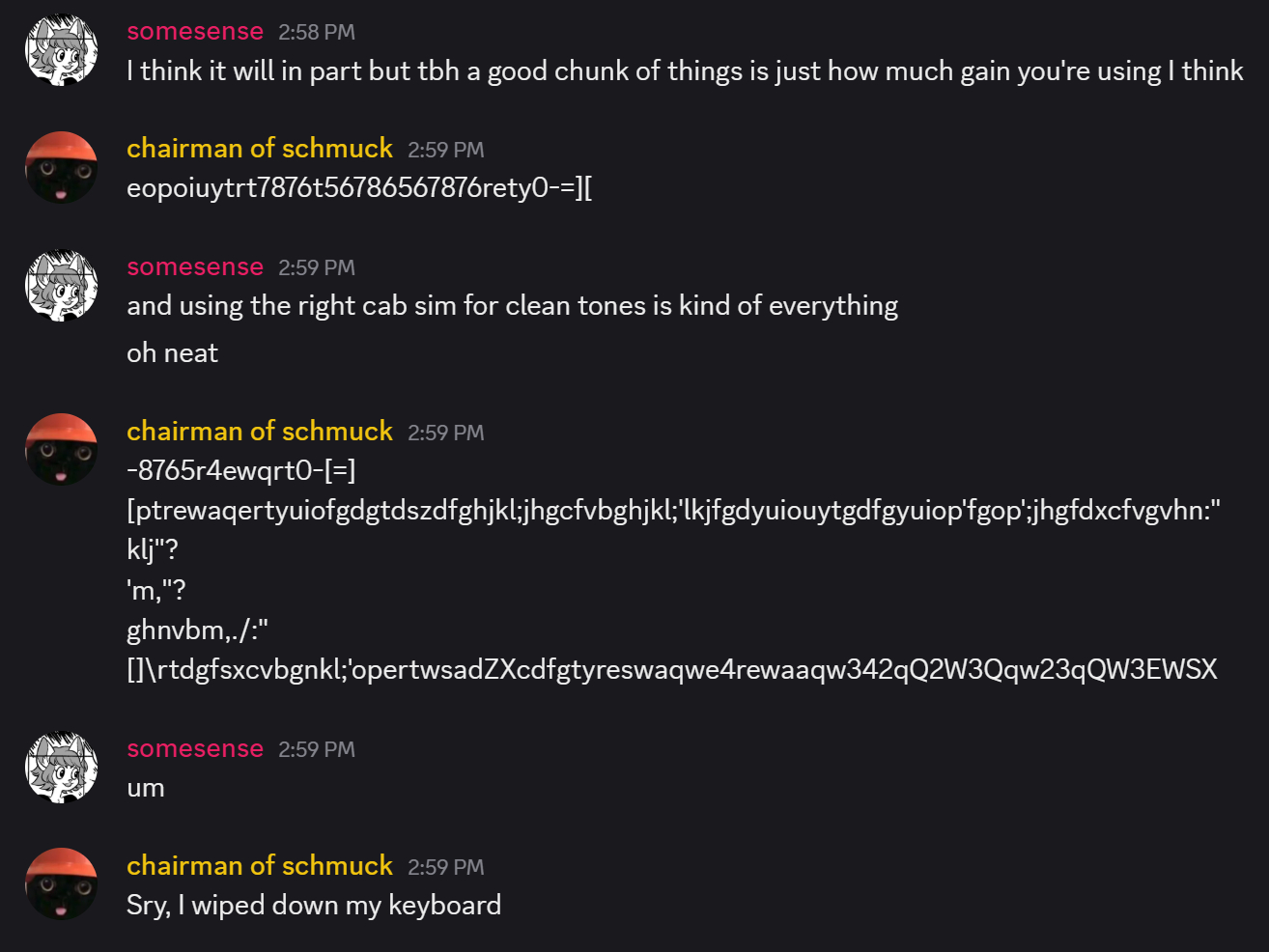Click the 'Sry, I wiped down my keyboard' message
The height and width of the screenshot is (952, 1269).
tap(314, 906)
